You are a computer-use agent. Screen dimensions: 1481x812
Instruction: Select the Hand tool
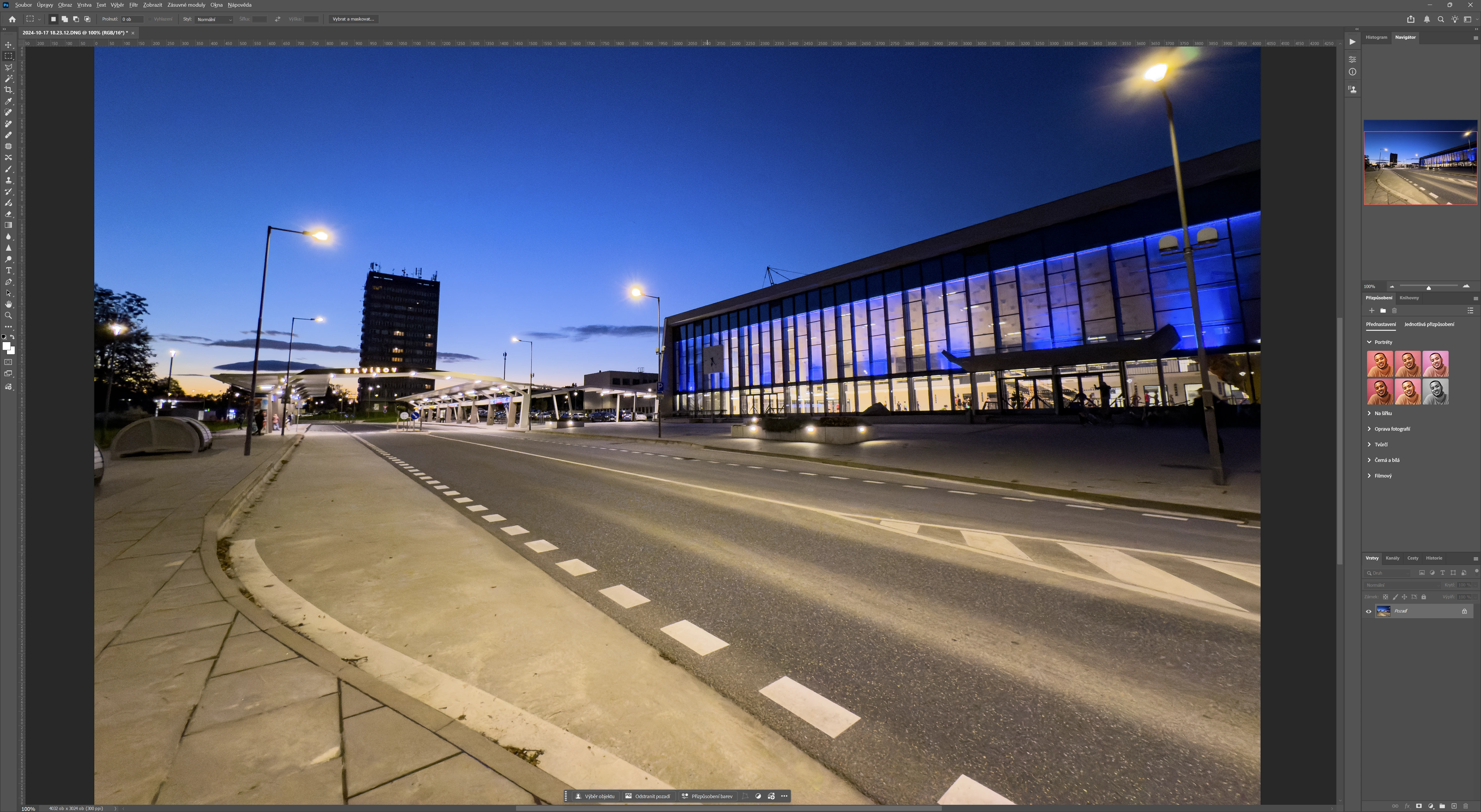[x=9, y=304]
